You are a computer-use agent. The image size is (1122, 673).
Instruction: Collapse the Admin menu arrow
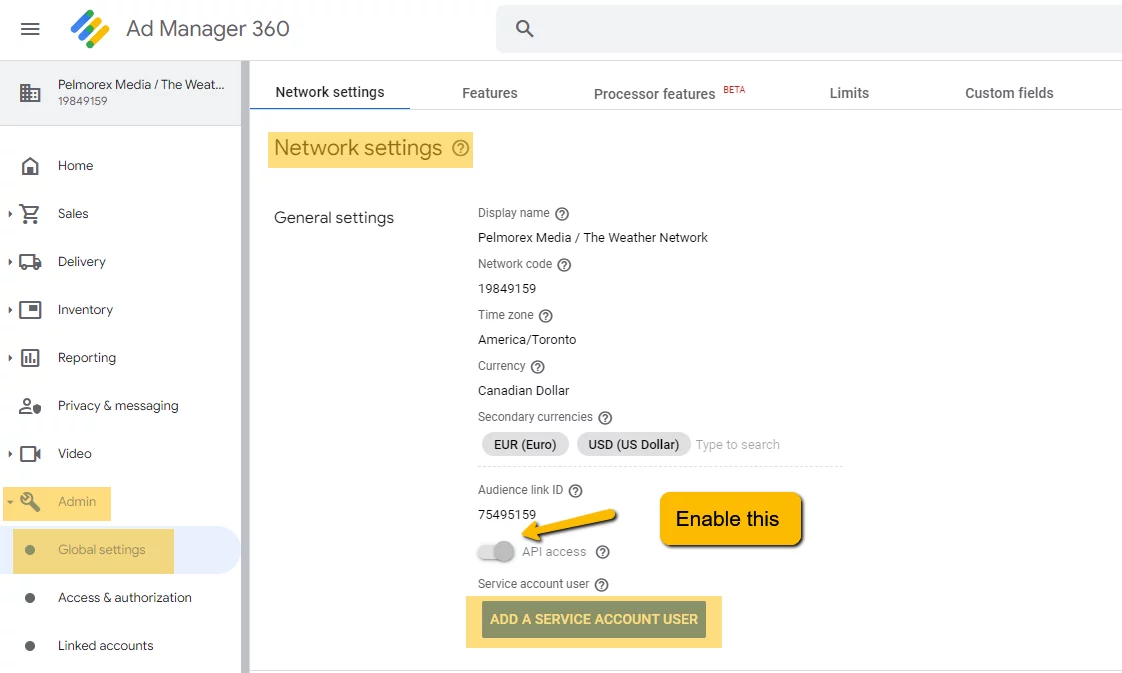[10, 502]
